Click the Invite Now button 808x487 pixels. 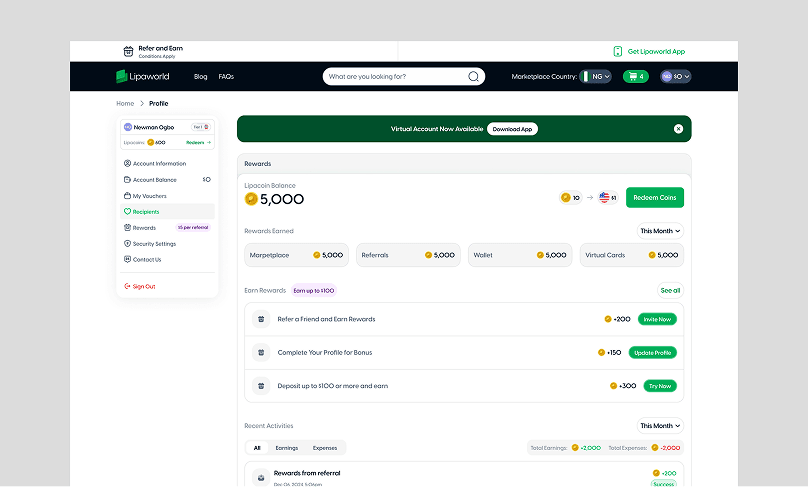tap(657, 319)
